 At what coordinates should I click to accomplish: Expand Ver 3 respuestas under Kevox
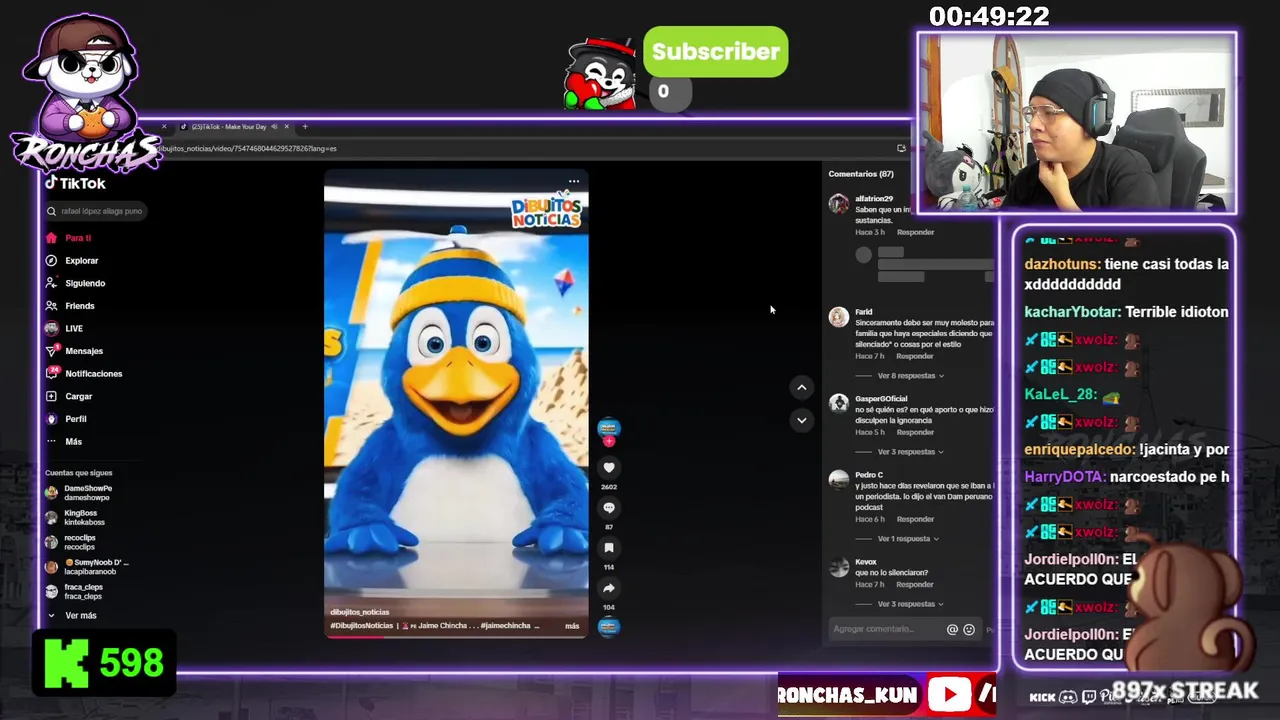910,604
